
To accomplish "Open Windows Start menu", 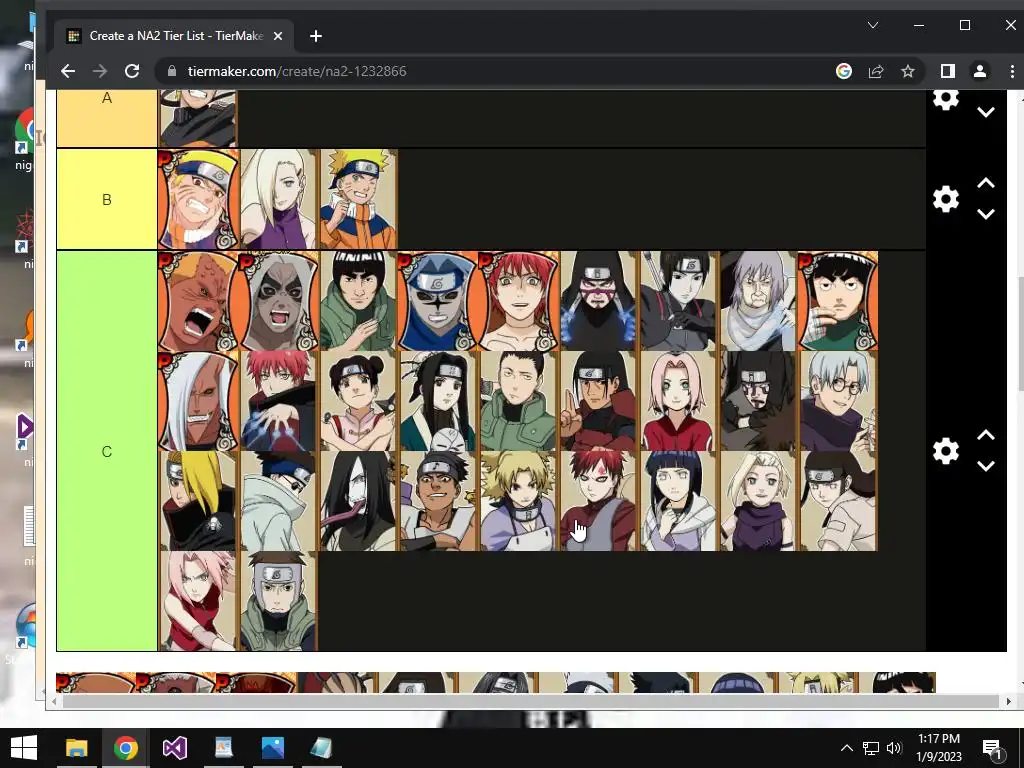I will (x=24, y=748).
